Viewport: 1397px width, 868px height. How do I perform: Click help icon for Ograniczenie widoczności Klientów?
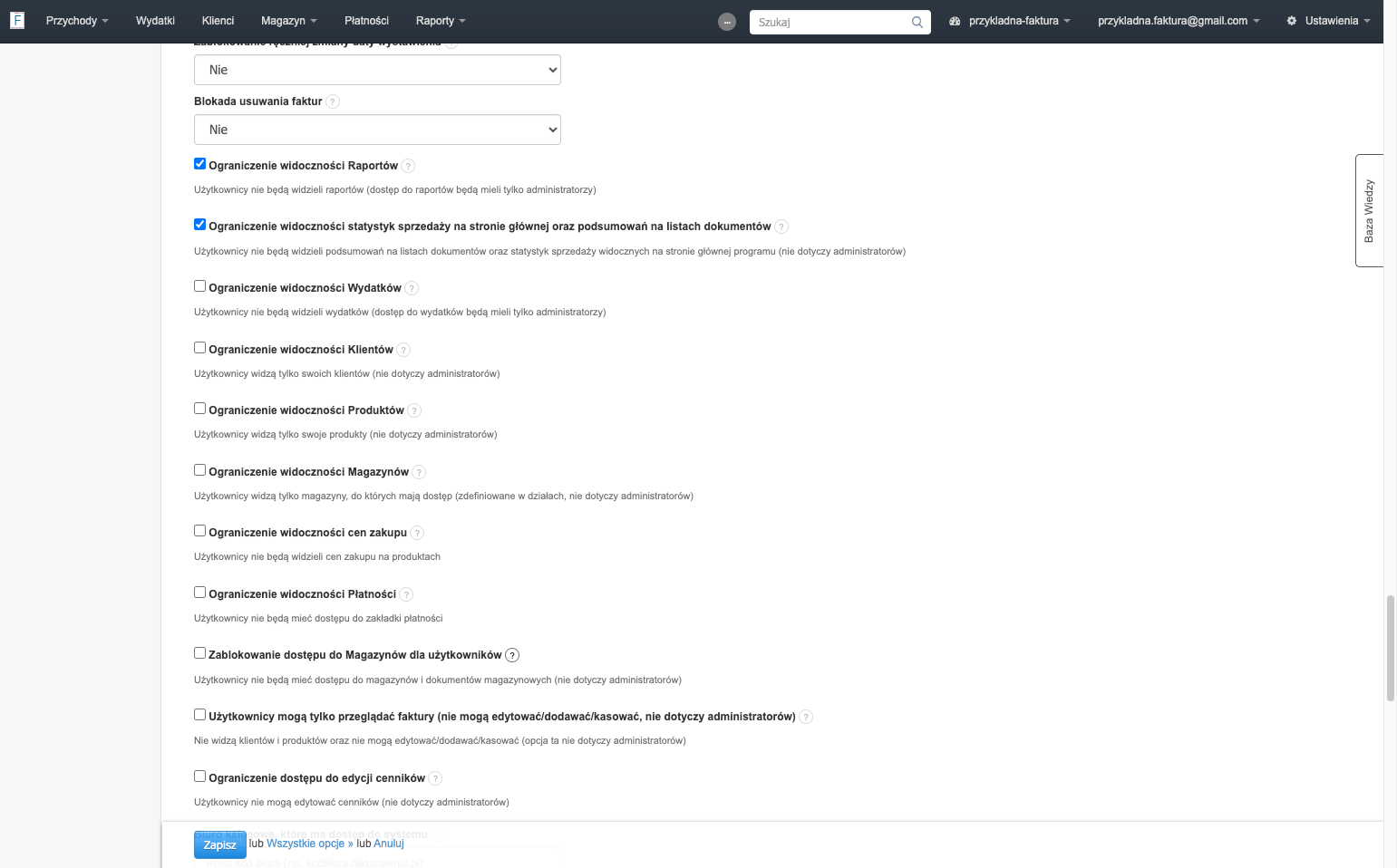(403, 350)
